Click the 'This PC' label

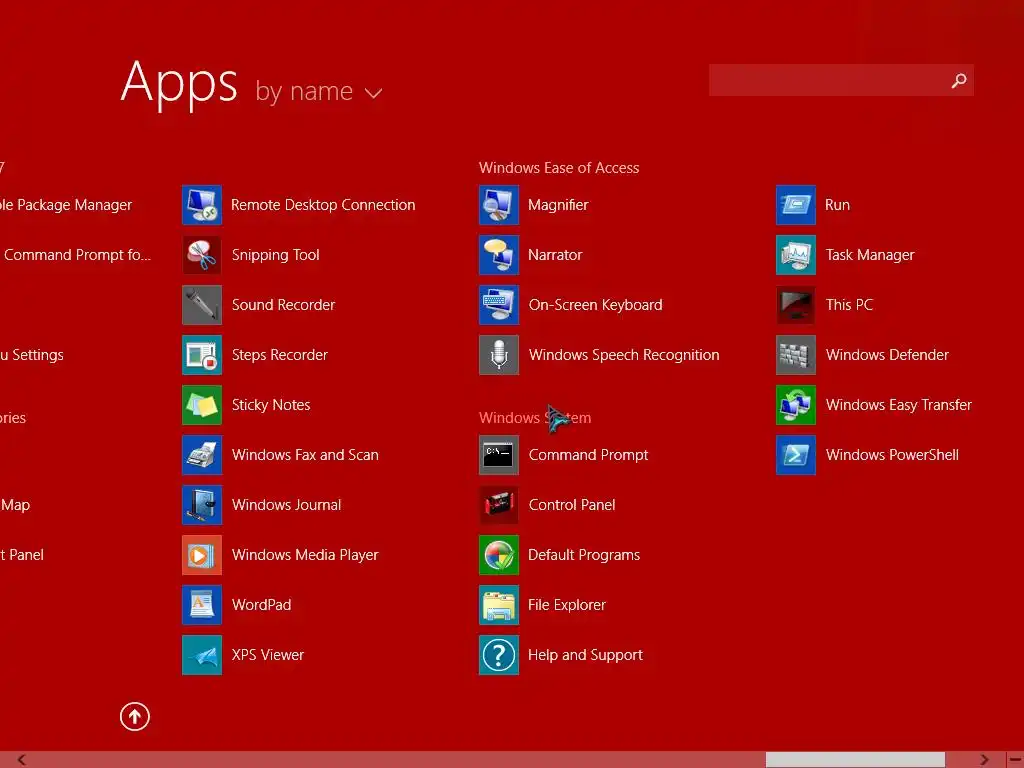[x=849, y=305]
